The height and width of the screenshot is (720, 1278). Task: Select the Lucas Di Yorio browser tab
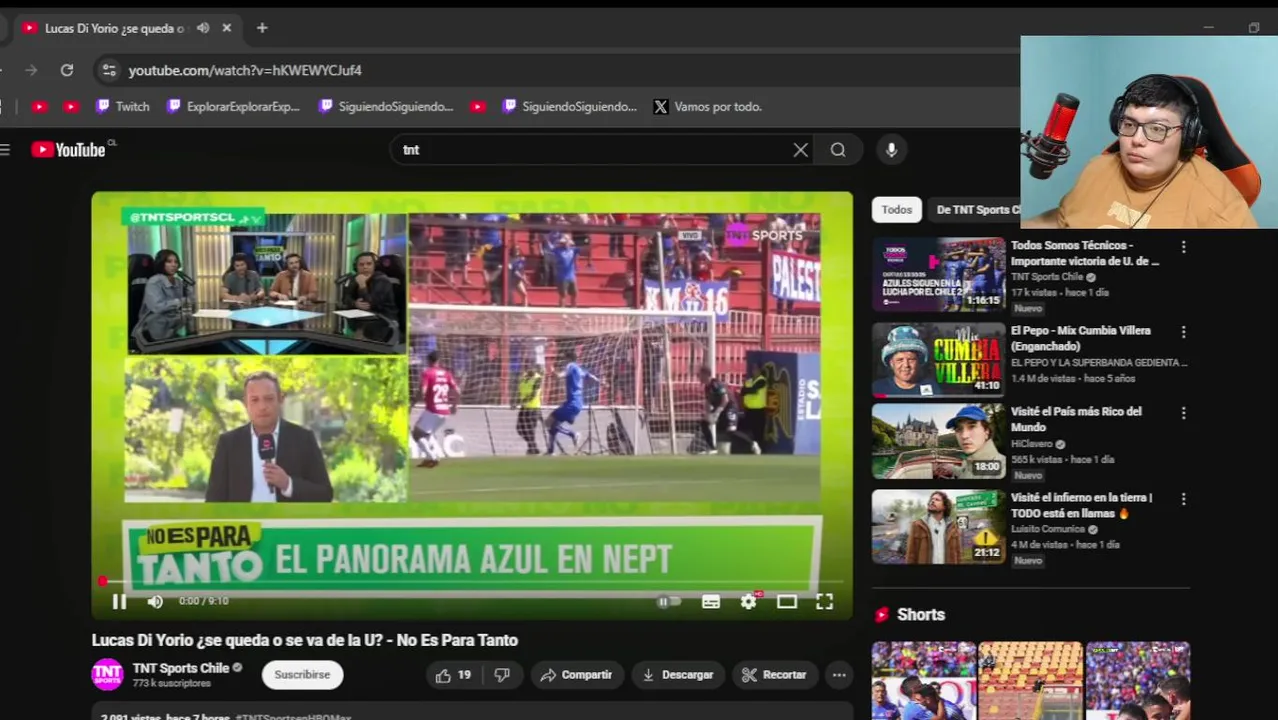click(114, 28)
